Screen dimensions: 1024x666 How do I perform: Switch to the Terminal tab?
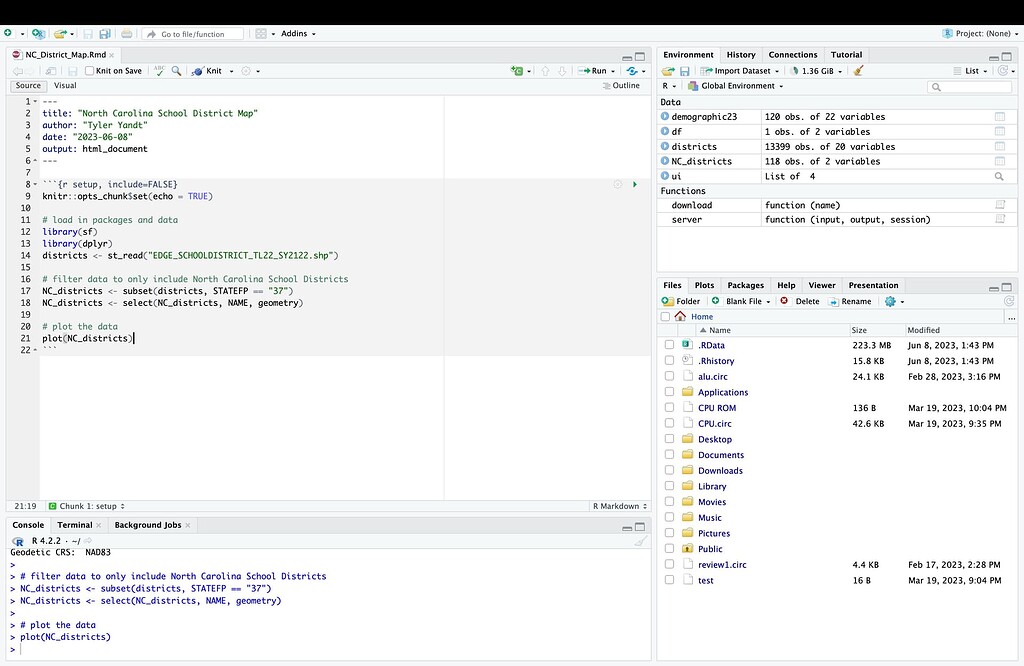(x=74, y=525)
